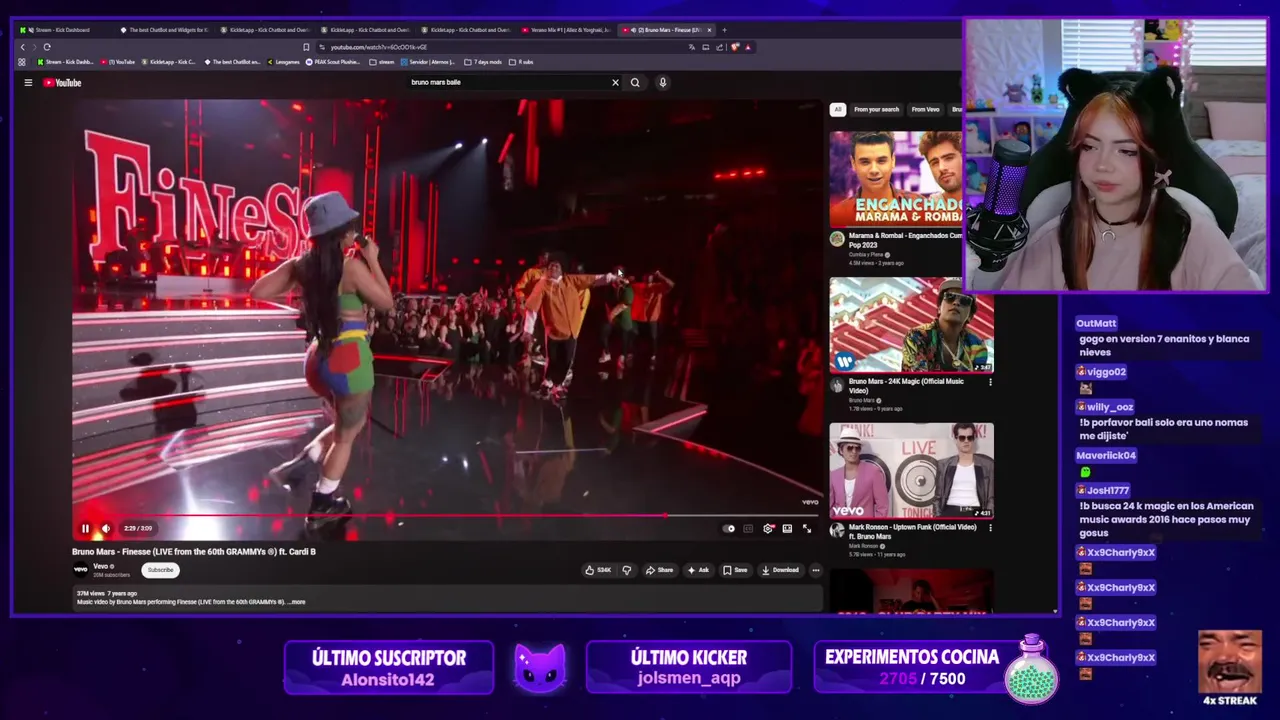Screen dimensions: 1280x720
Task: Open the '(1) YouTube' bookmark
Action: 118,62
